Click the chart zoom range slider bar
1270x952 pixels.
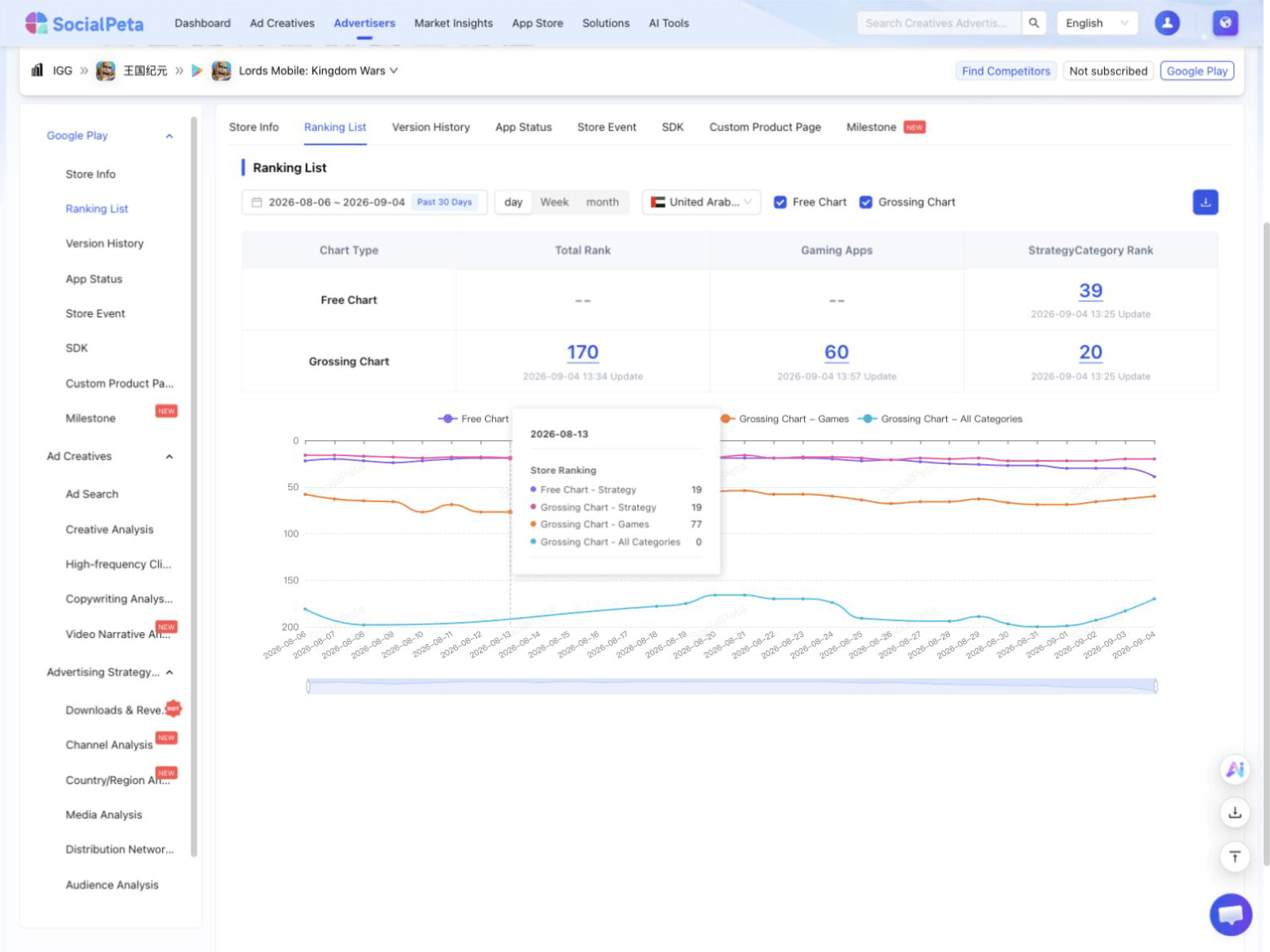point(732,686)
